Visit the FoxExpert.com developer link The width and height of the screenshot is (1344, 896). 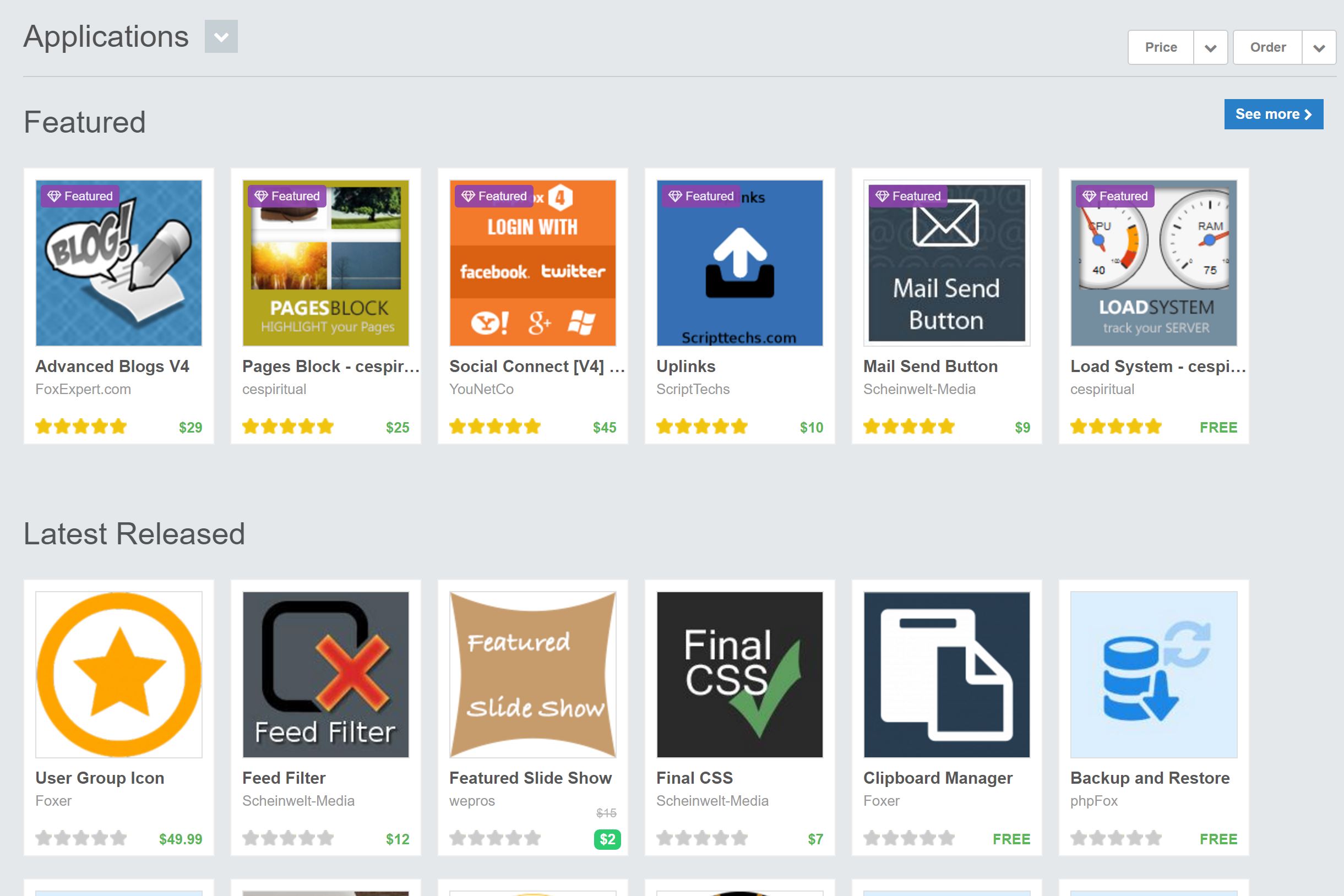click(84, 389)
